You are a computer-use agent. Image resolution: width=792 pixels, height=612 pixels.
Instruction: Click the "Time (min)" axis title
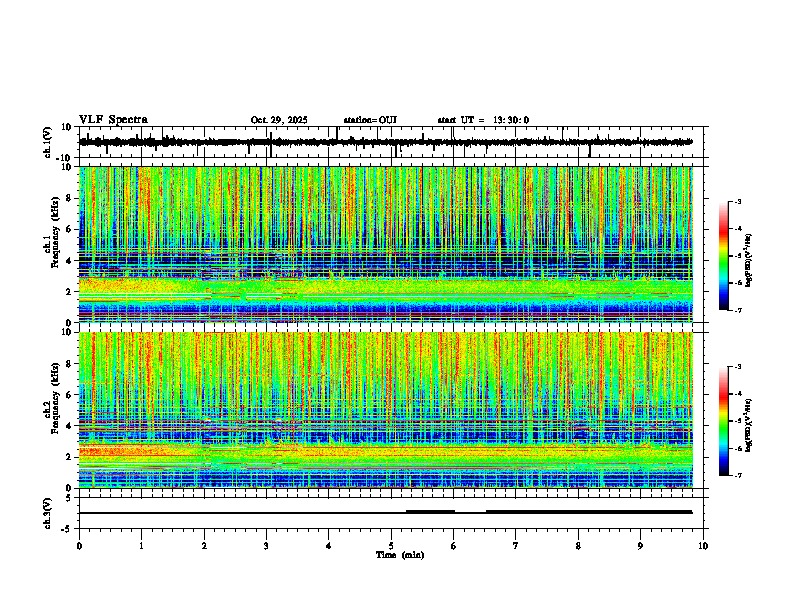coord(400,555)
